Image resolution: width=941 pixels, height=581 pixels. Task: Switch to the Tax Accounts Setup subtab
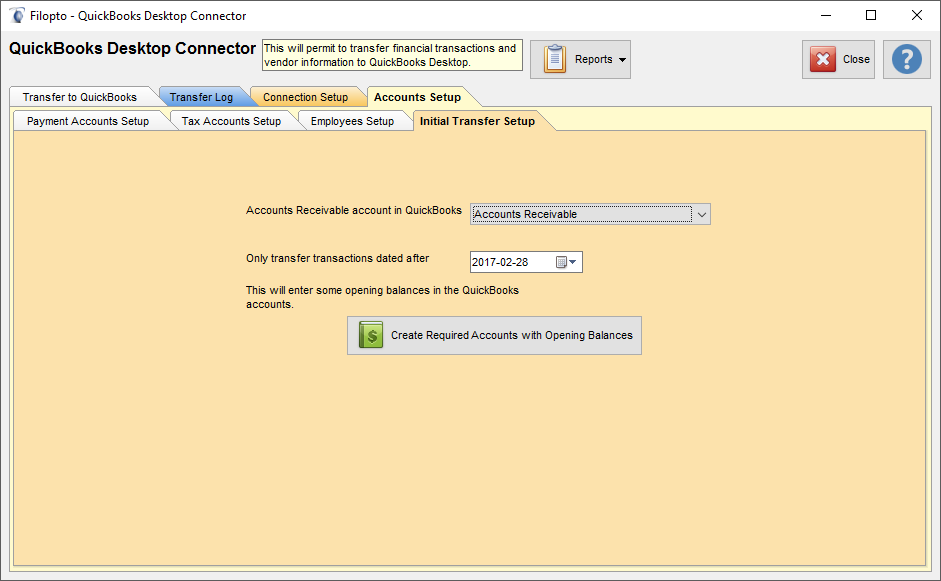[231, 121]
